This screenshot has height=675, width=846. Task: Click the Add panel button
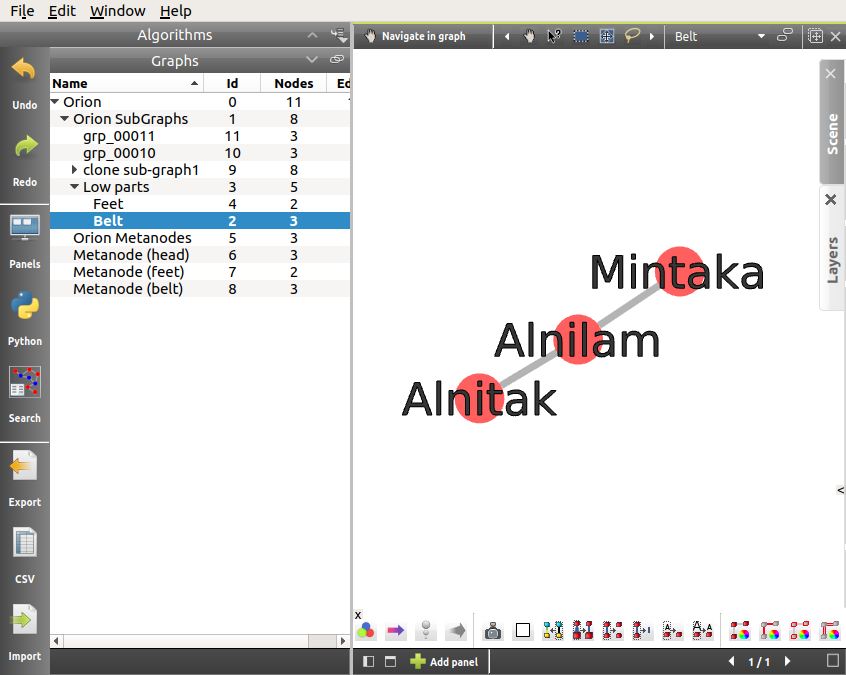pos(444,661)
